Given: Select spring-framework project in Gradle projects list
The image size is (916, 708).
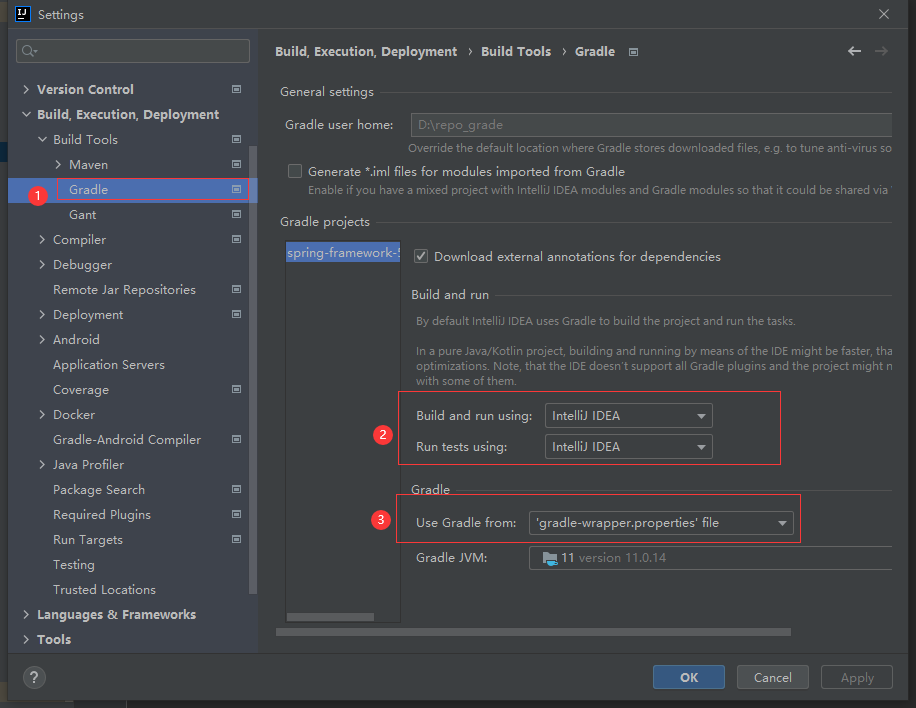Looking at the screenshot, I should click(343, 252).
